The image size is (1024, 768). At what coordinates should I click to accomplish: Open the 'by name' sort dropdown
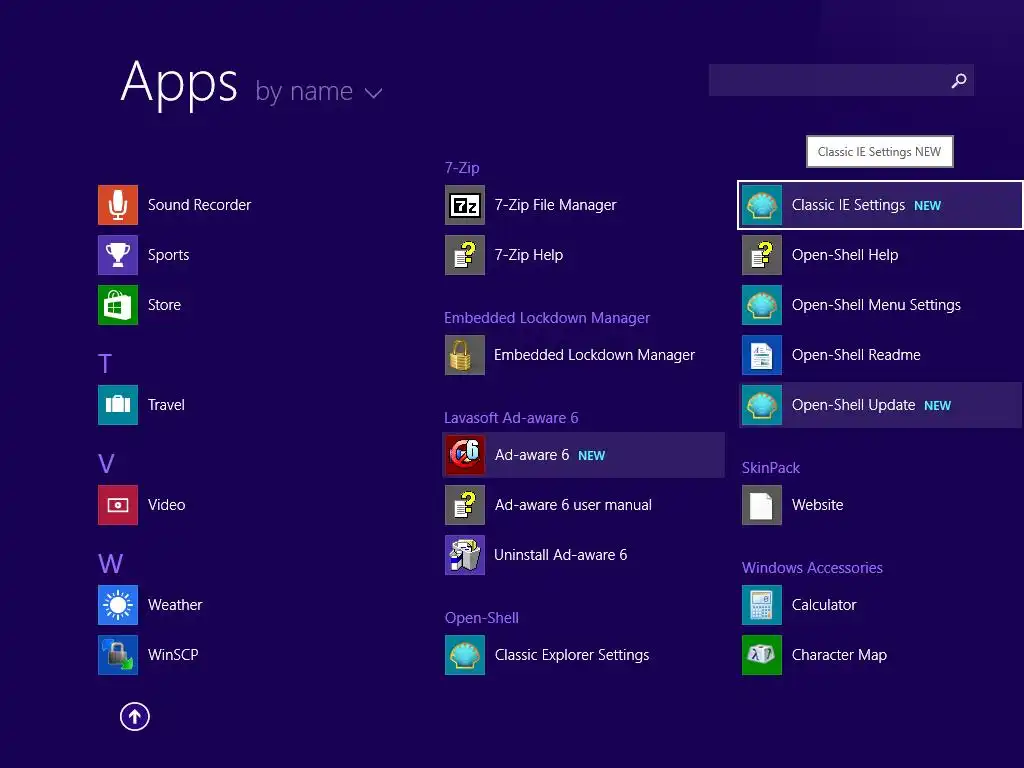(x=319, y=91)
